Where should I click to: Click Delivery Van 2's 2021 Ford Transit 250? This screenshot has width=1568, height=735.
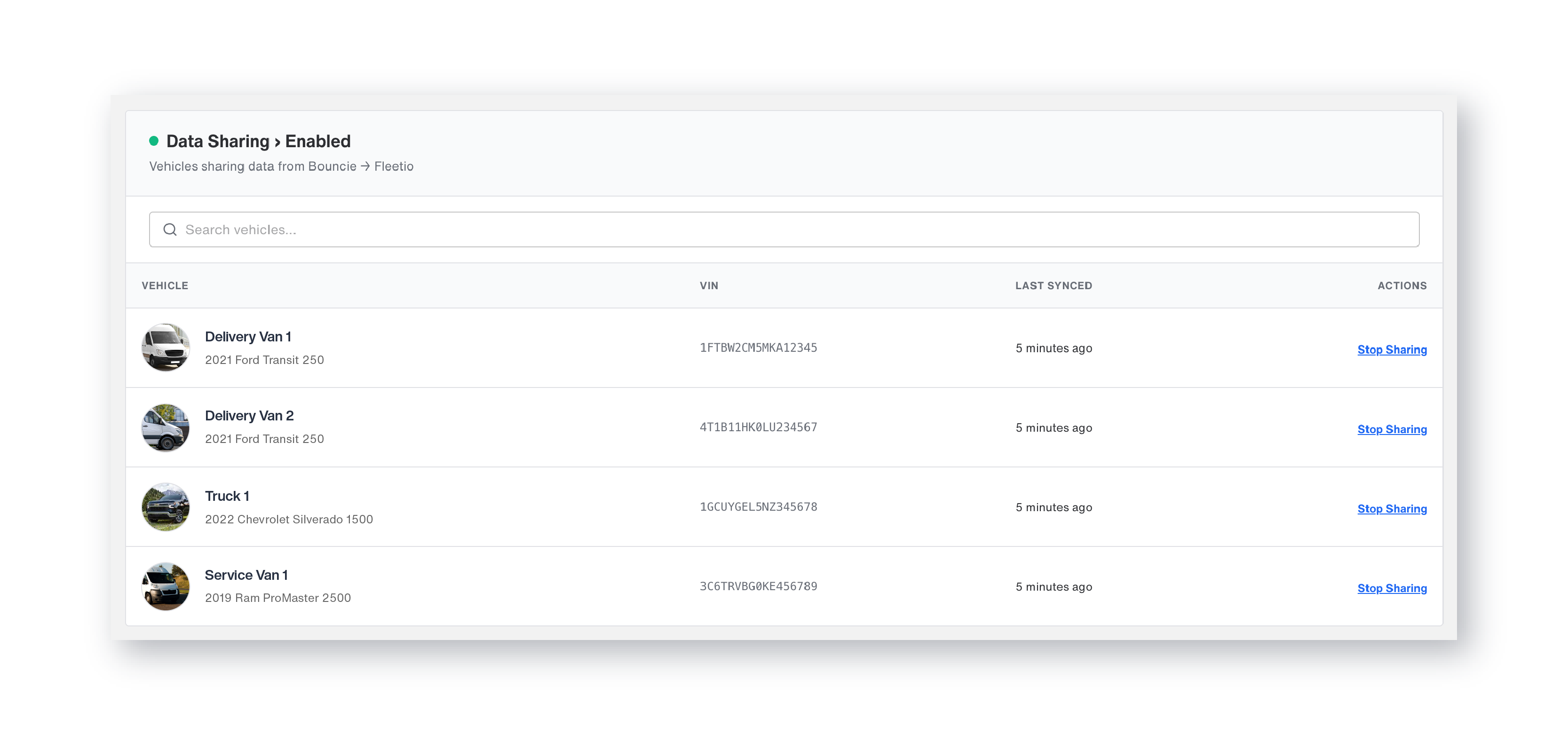[x=264, y=439]
